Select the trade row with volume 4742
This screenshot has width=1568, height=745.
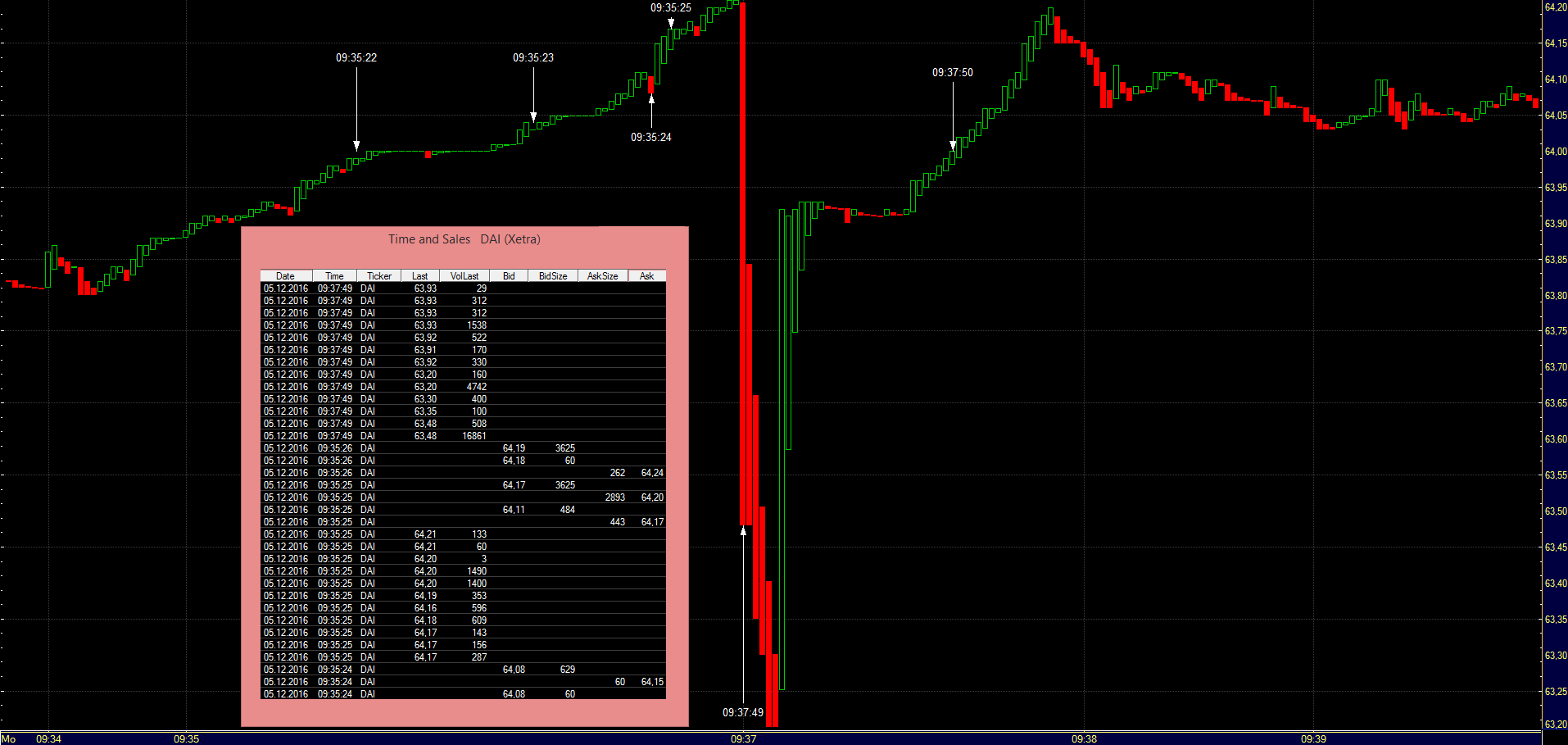463,387
